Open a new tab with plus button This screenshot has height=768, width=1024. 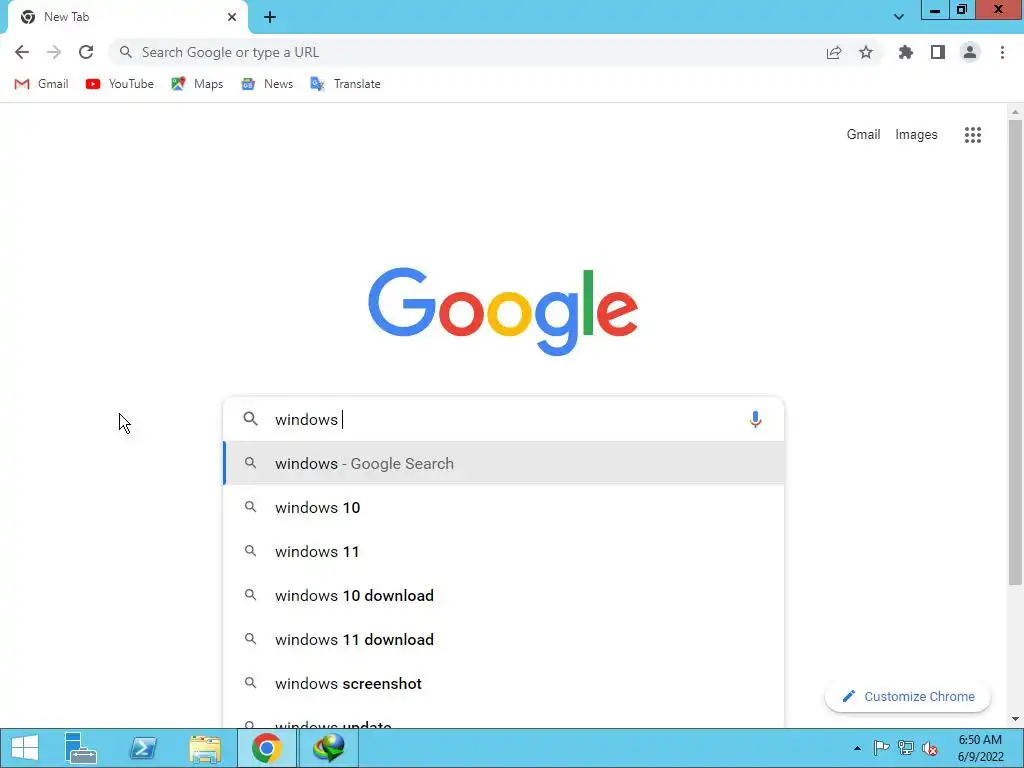click(x=270, y=17)
